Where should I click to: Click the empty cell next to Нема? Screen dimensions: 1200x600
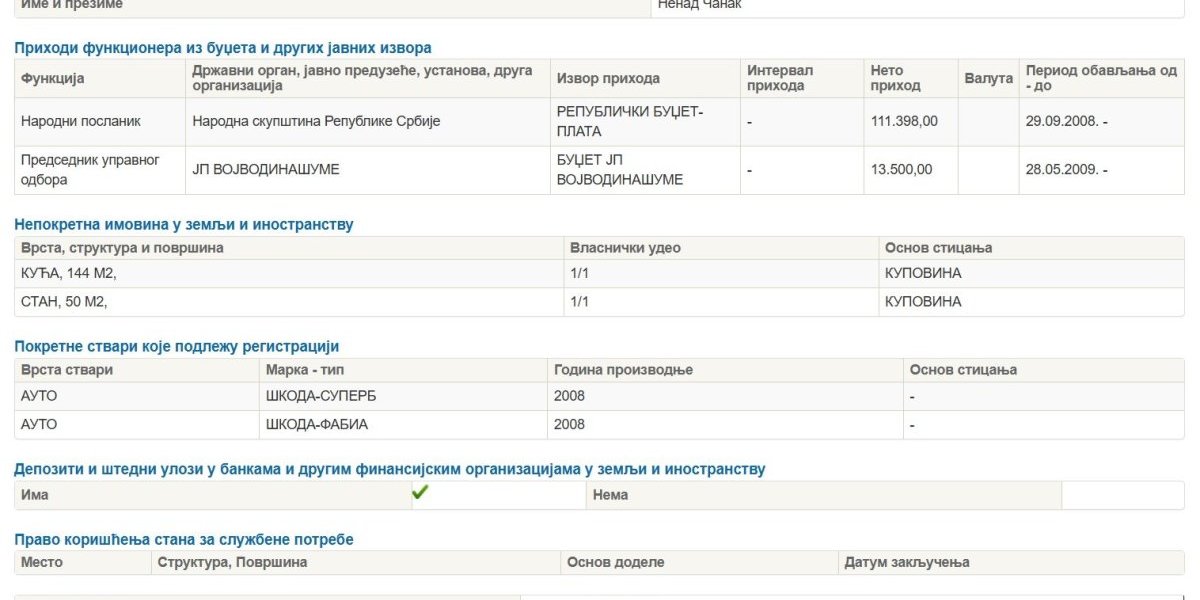click(1122, 495)
